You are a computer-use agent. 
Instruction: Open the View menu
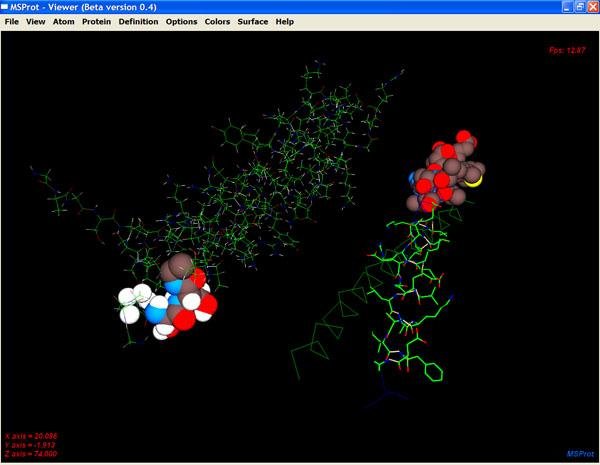pyautogui.click(x=36, y=22)
